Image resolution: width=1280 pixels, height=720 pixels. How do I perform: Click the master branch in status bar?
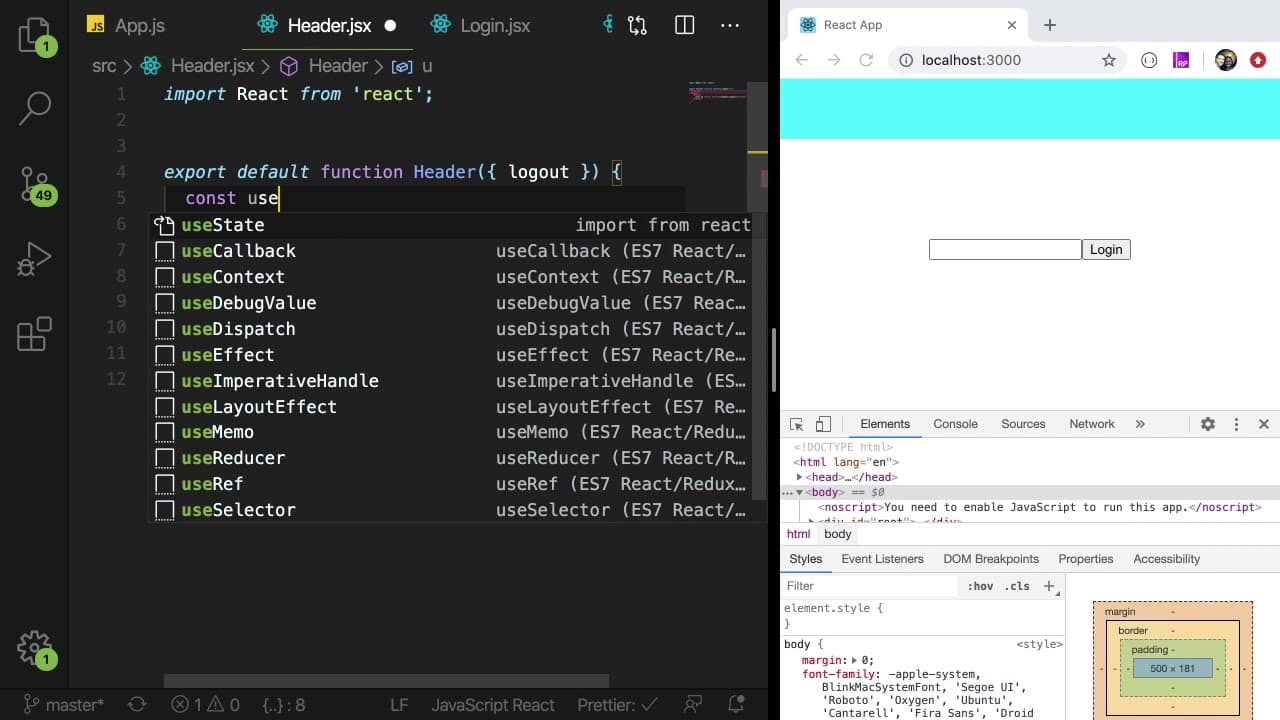(x=63, y=705)
